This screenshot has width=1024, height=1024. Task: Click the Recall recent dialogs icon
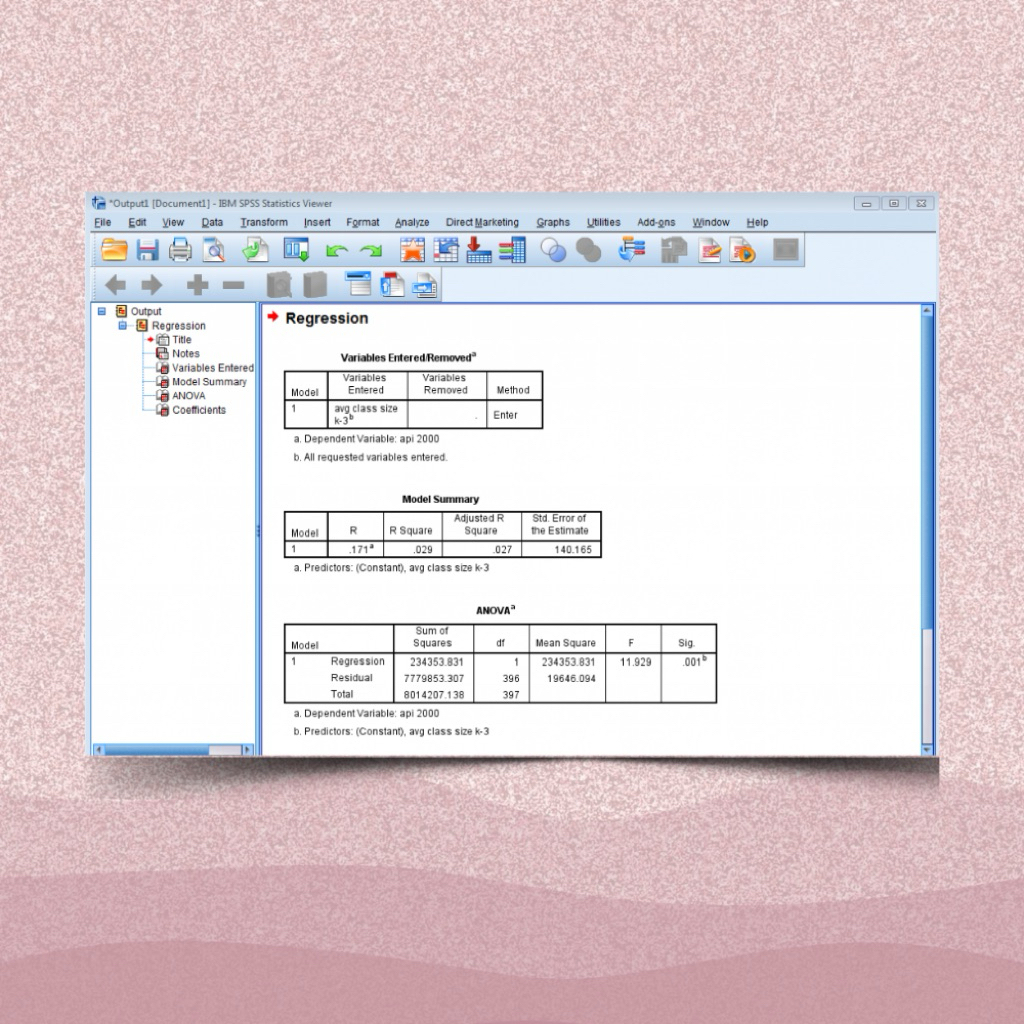pos(296,249)
